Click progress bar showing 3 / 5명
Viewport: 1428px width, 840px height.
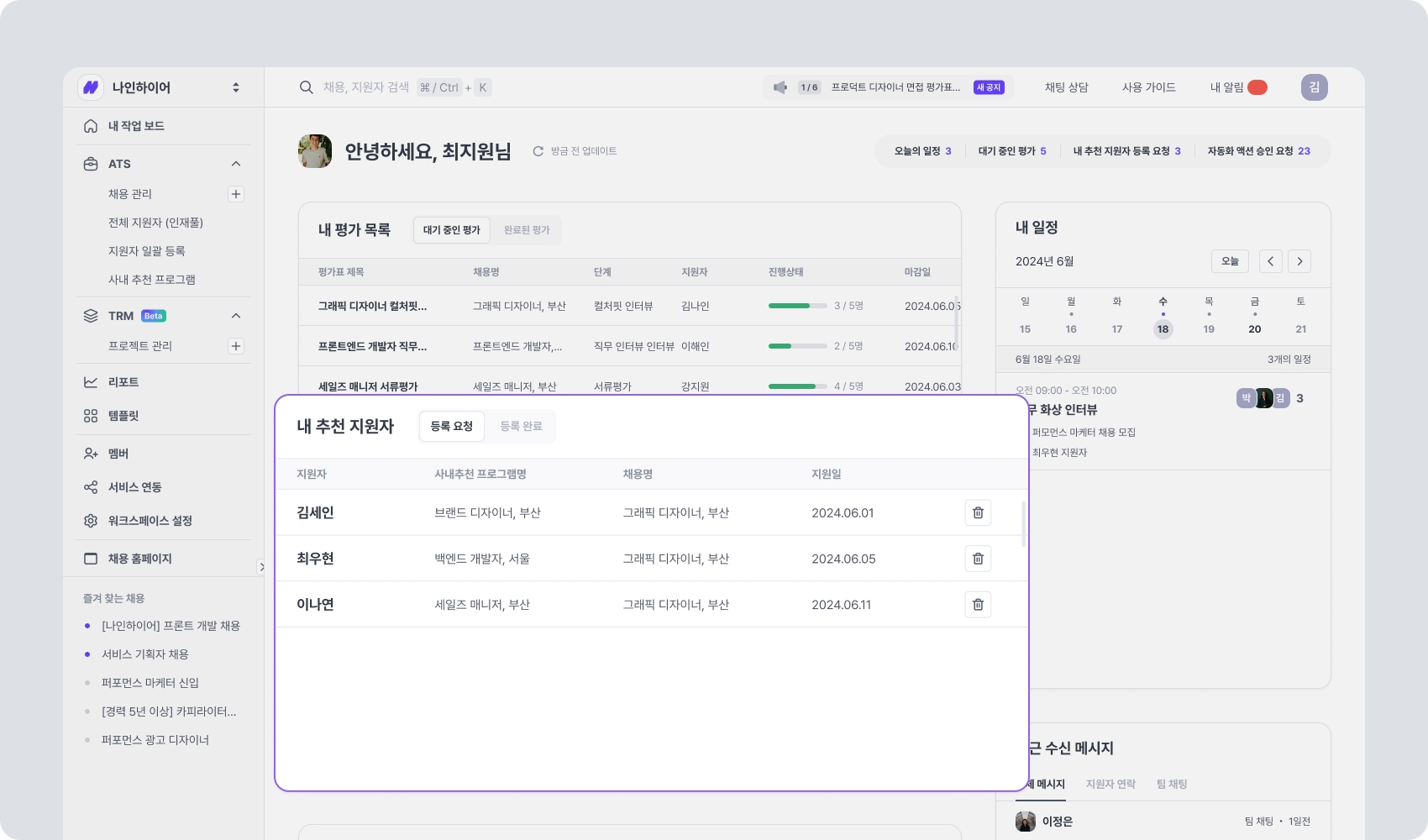(797, 306)
